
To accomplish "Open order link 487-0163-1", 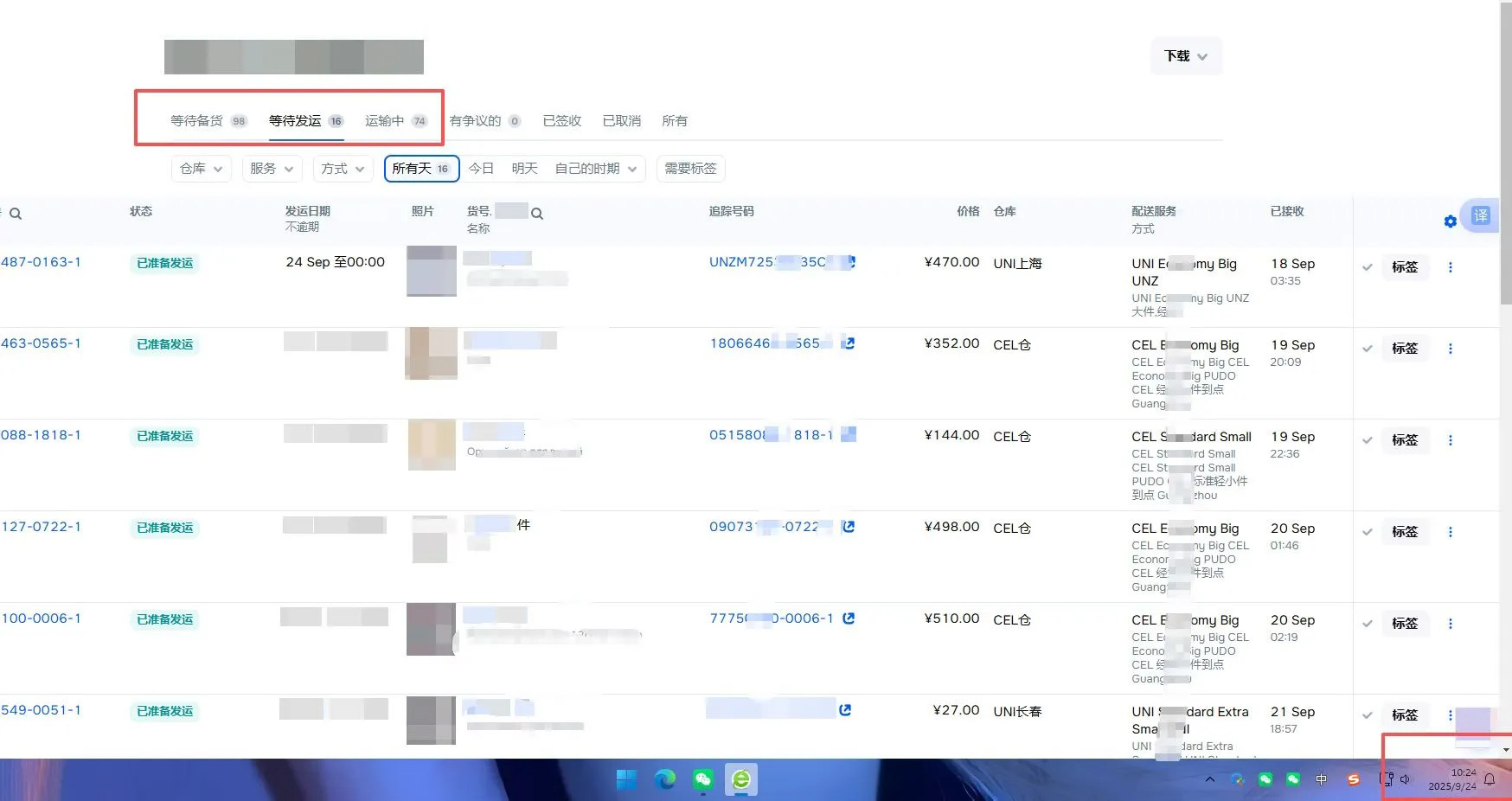I will [42, 261].
